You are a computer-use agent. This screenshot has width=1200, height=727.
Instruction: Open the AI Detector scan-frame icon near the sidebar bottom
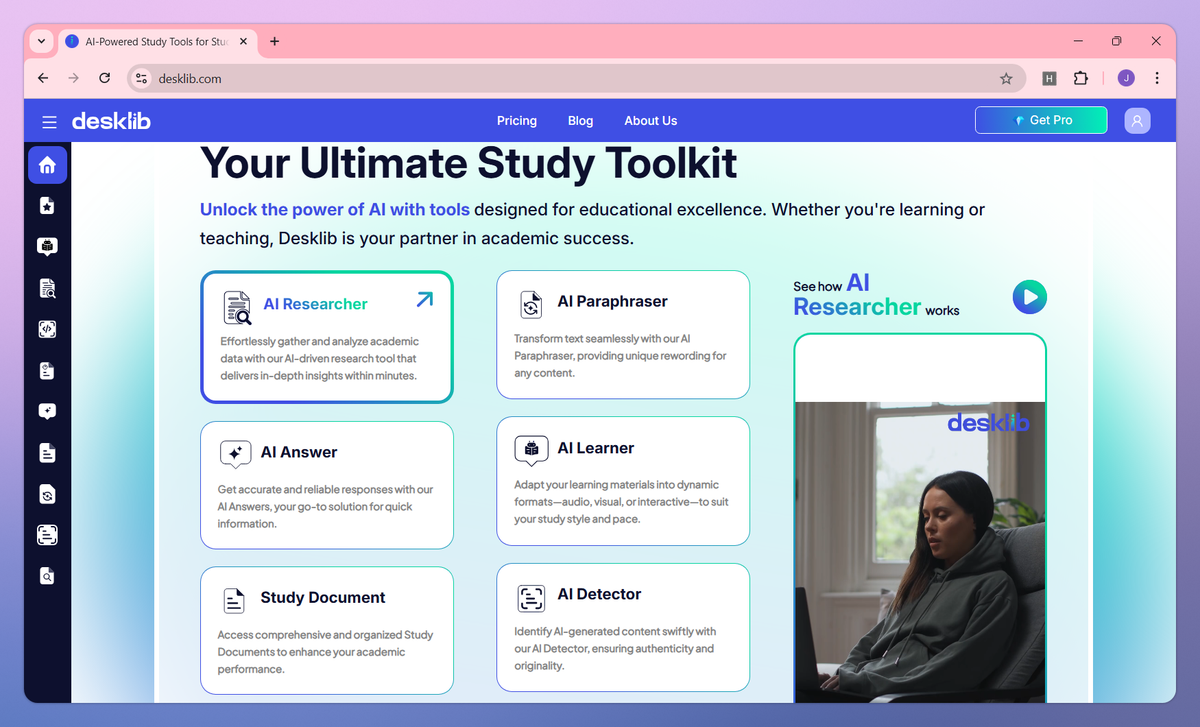pos(47,534)
